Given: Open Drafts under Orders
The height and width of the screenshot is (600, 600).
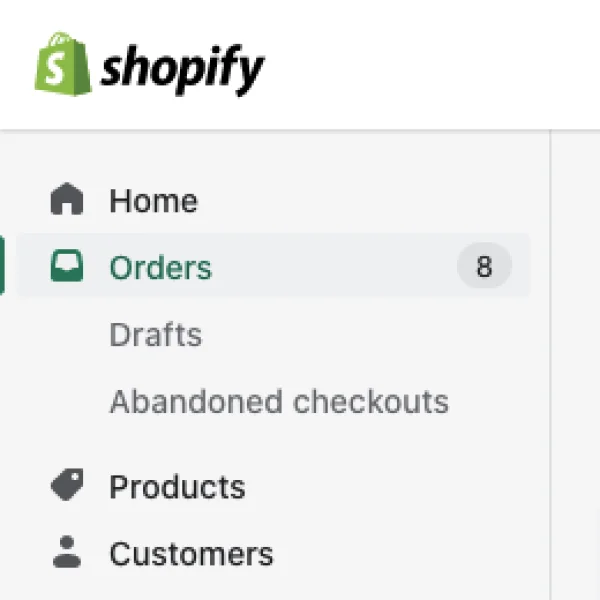Looking at the screenshot, I should click(156, 334).
